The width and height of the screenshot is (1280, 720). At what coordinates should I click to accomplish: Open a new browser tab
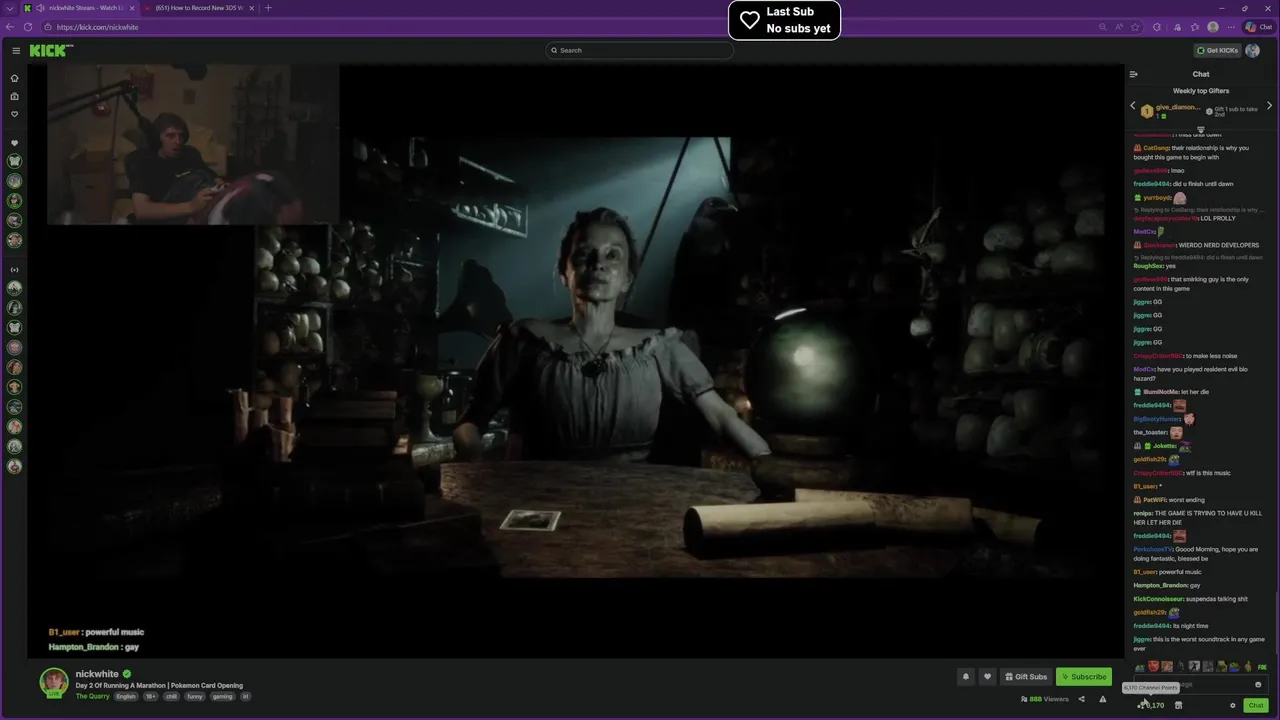pyautogui.click(x=267, y=8)
